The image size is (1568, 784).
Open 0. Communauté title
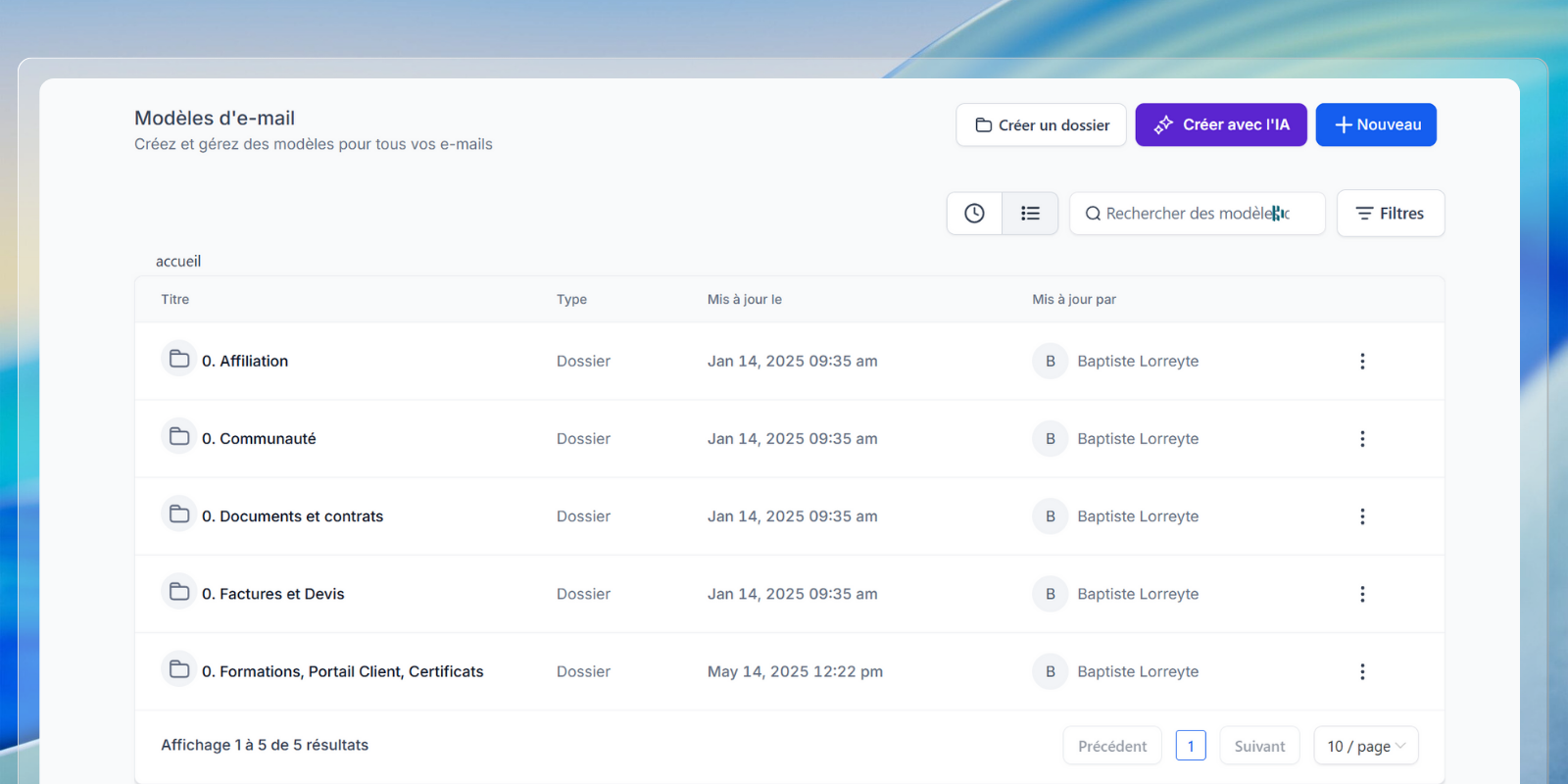[259, 438]
